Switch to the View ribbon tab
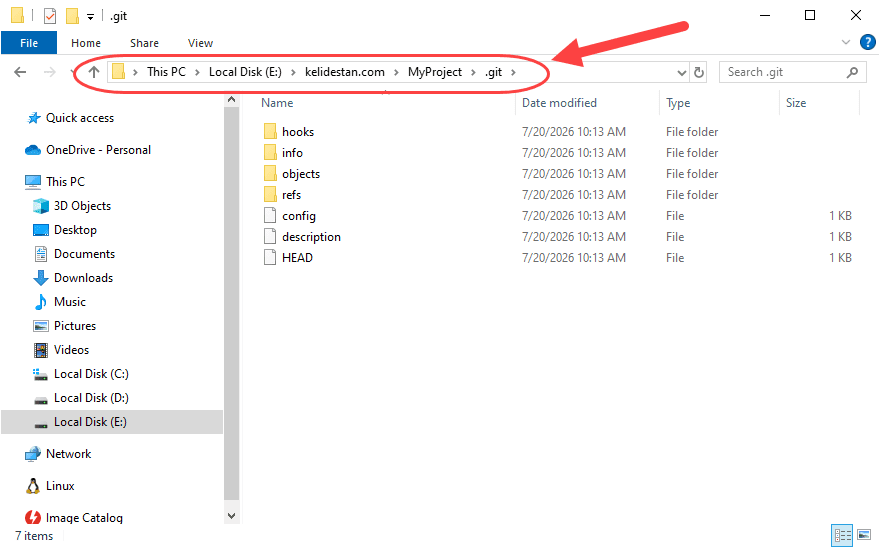880x548 pixels. pos(200,43)
